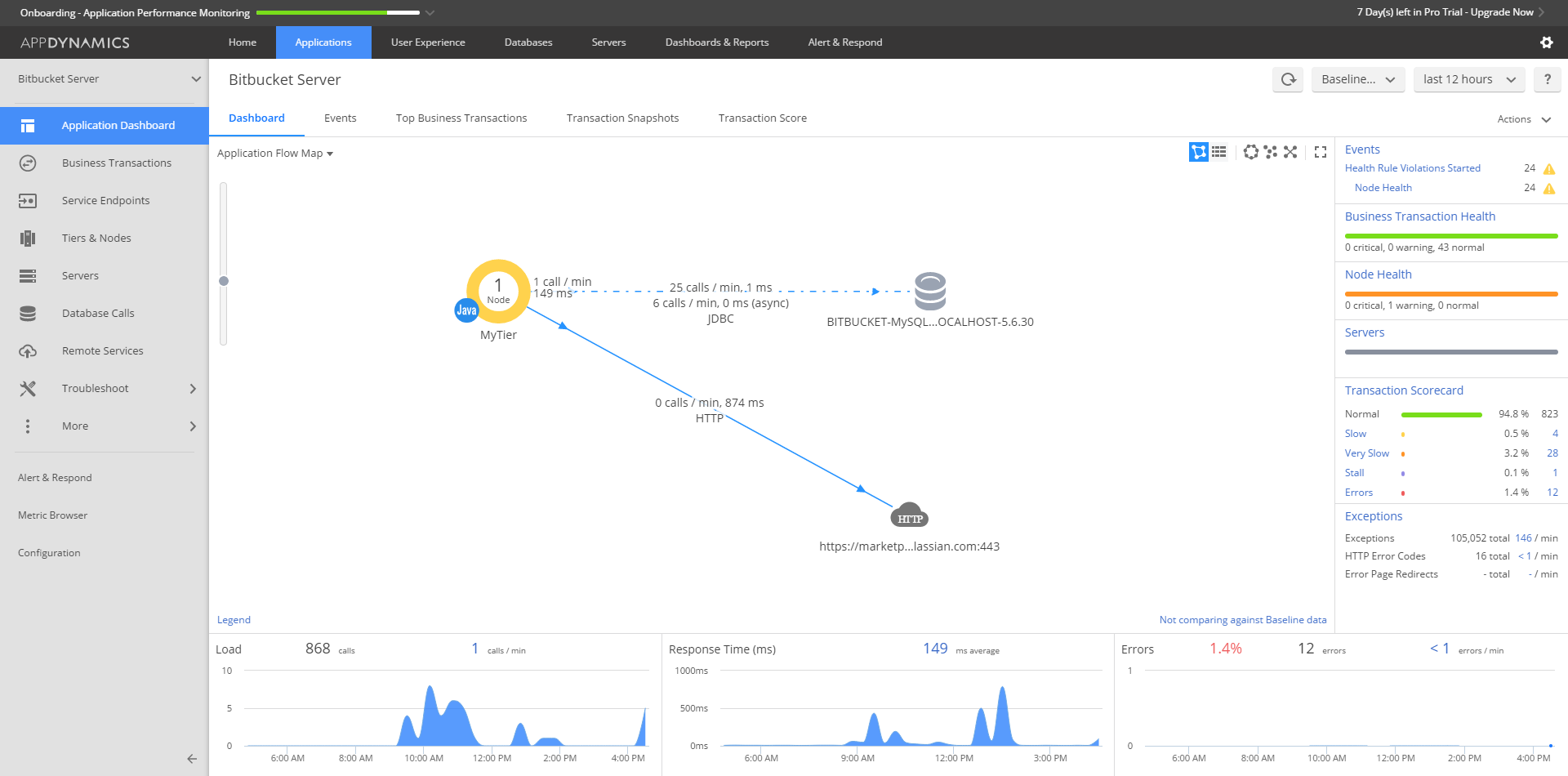The height and width of the screenshot is (776, 1568).
Task: Click Health Rule Violations Started link
Action: tap(1412, 168)
